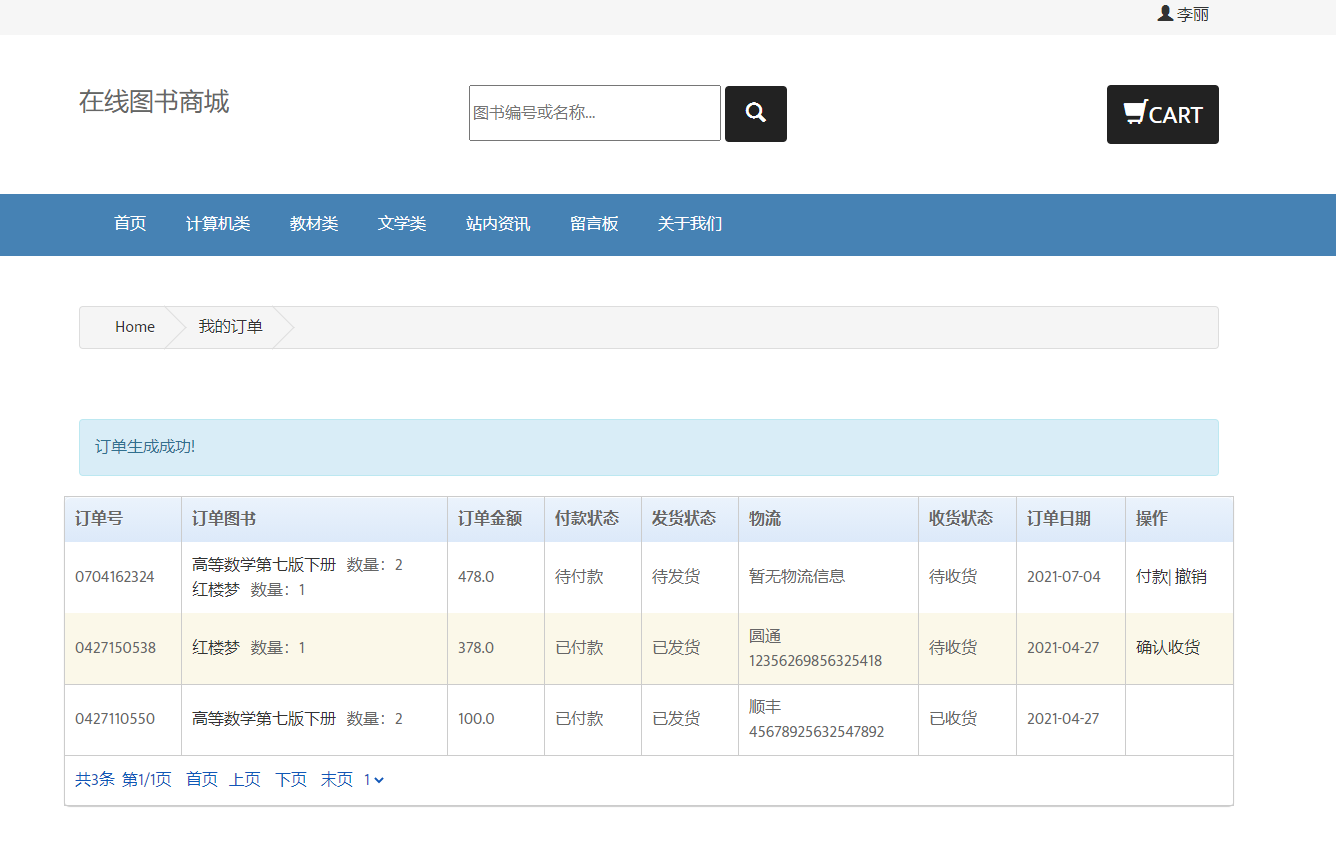
Task: Click 付款 for order 0704162324
Action: point(1151,576)
